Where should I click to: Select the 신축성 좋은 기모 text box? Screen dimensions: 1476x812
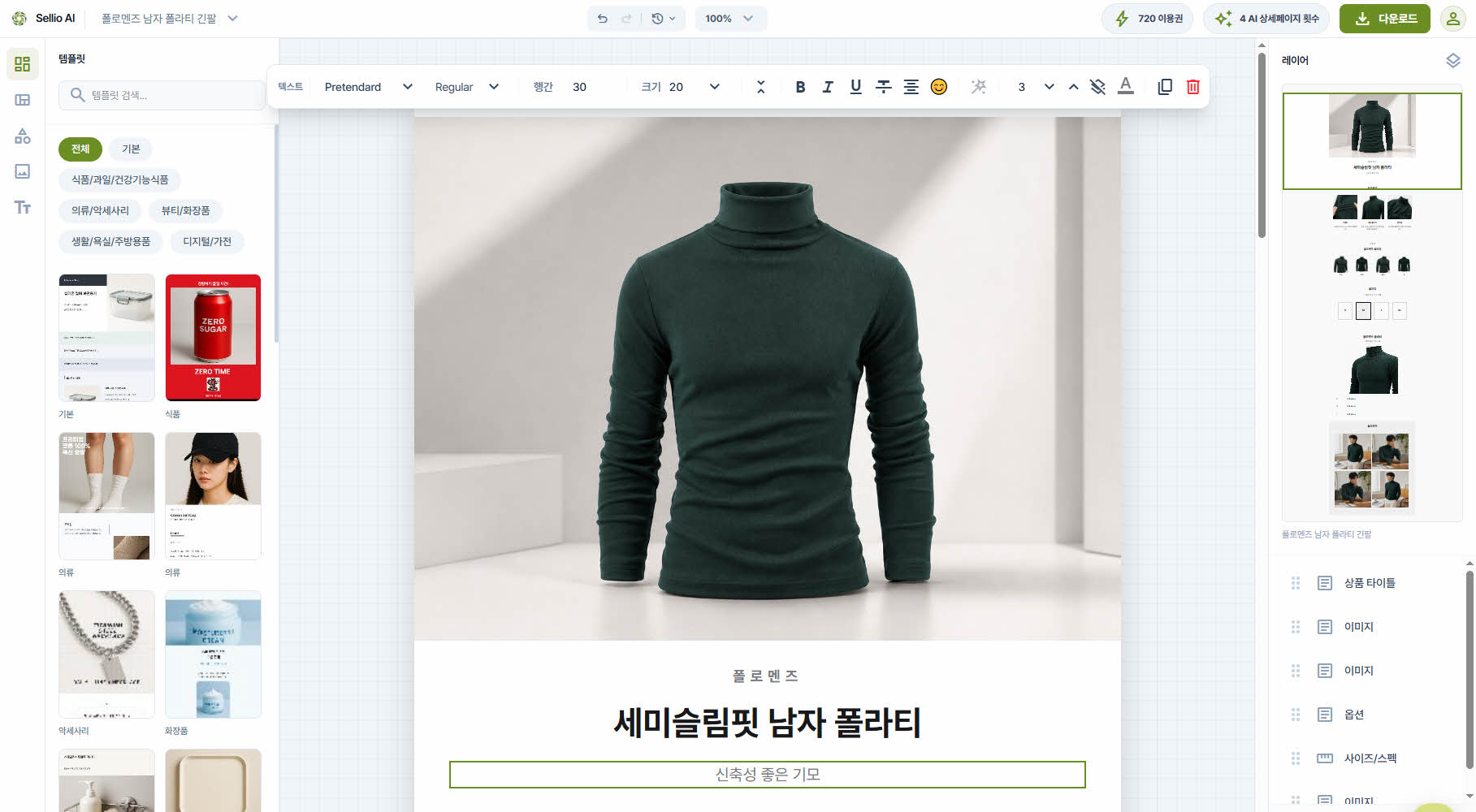768,775
